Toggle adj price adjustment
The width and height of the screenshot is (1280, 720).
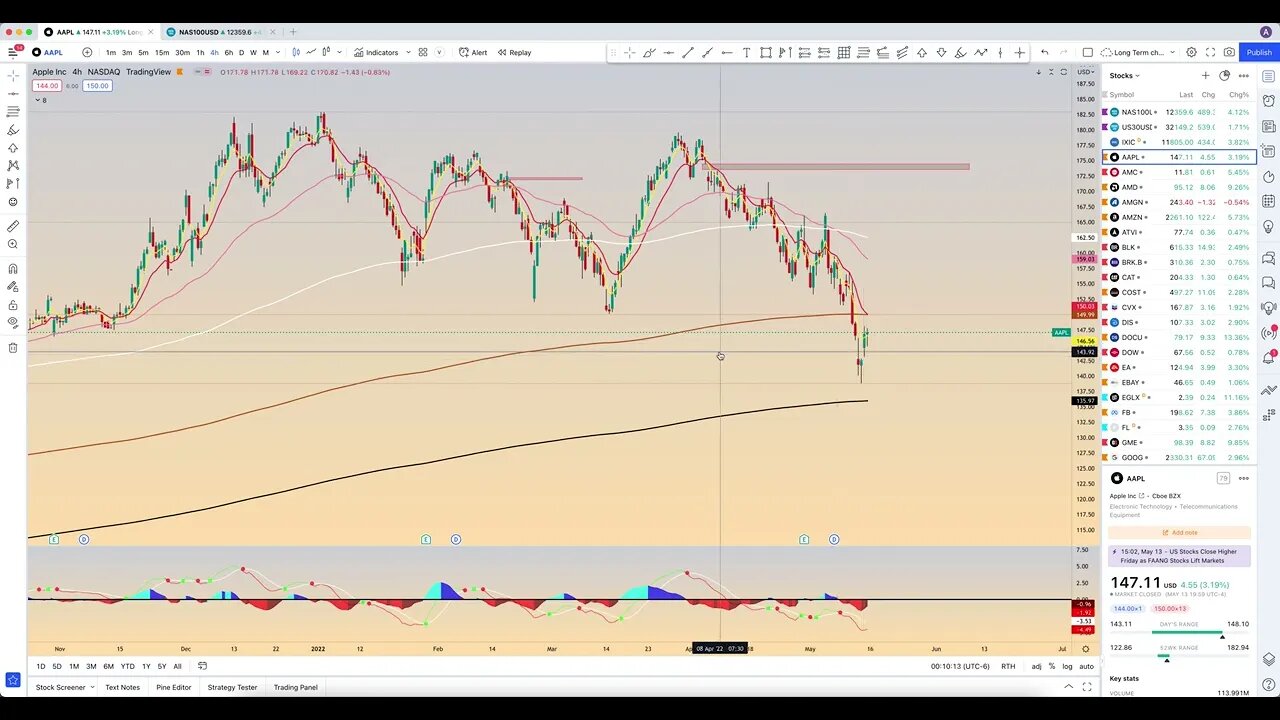coord(1036,666)
